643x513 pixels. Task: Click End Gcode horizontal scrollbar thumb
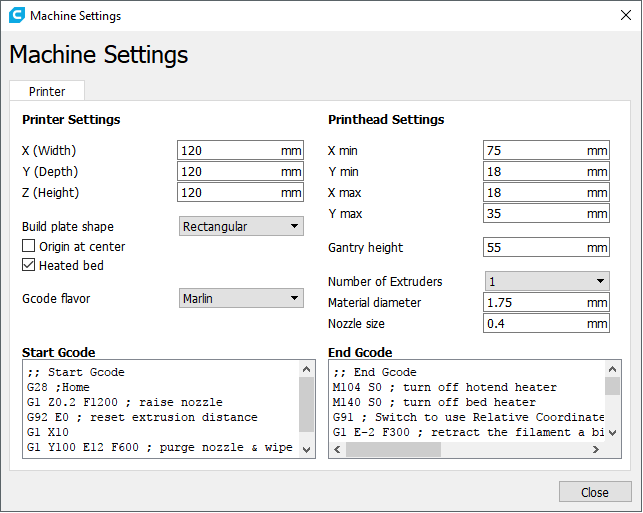[x=393, y=449]
